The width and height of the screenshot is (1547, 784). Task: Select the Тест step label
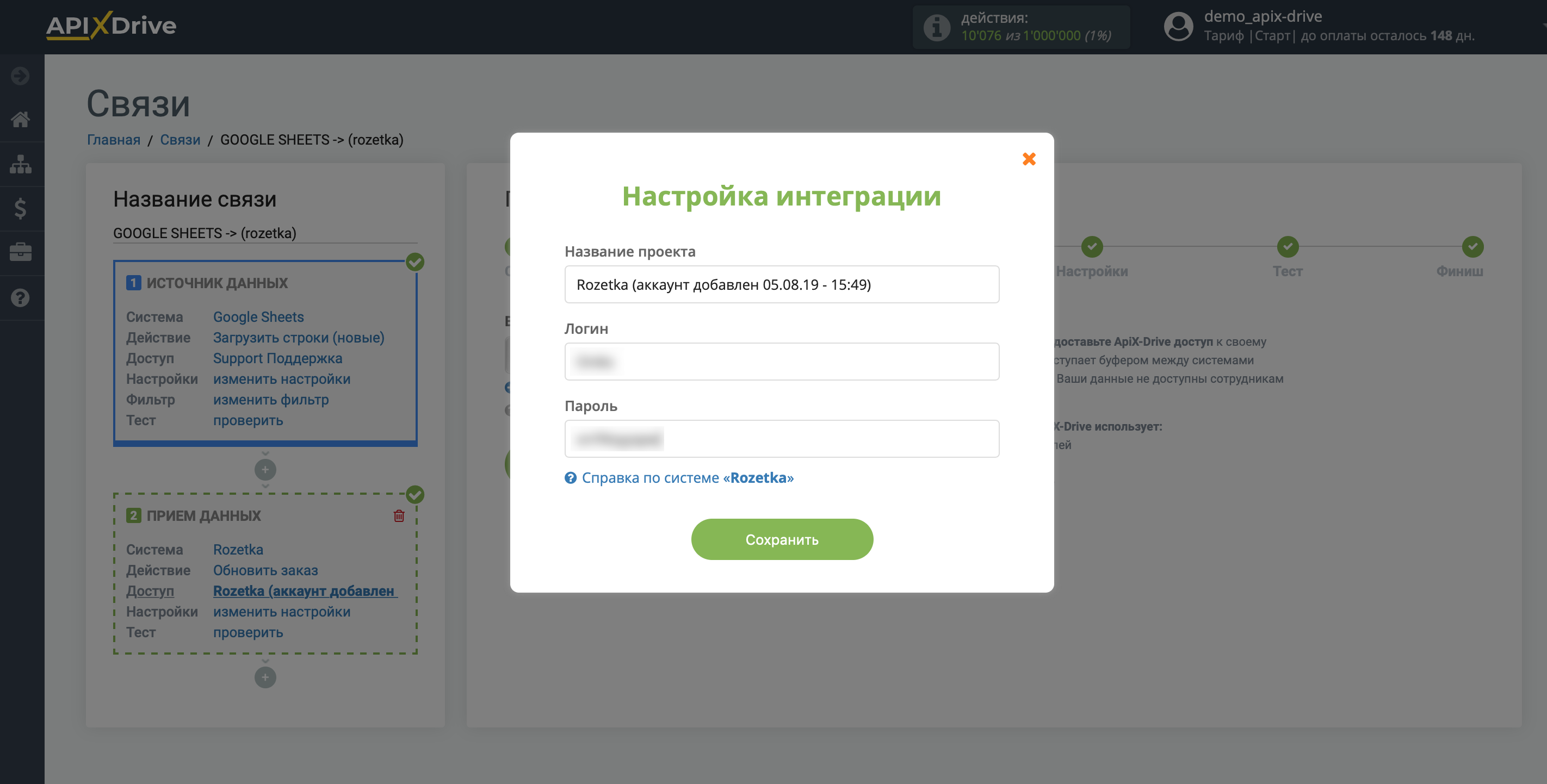1288,271
